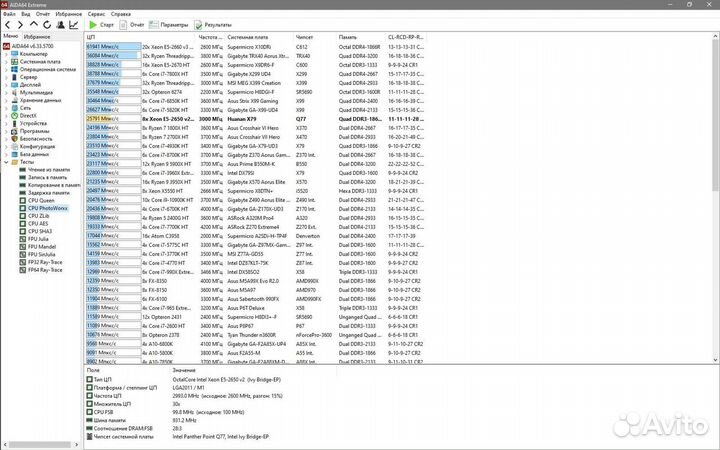Open the user profile icon in toolbar

click(x=59, y=23)
